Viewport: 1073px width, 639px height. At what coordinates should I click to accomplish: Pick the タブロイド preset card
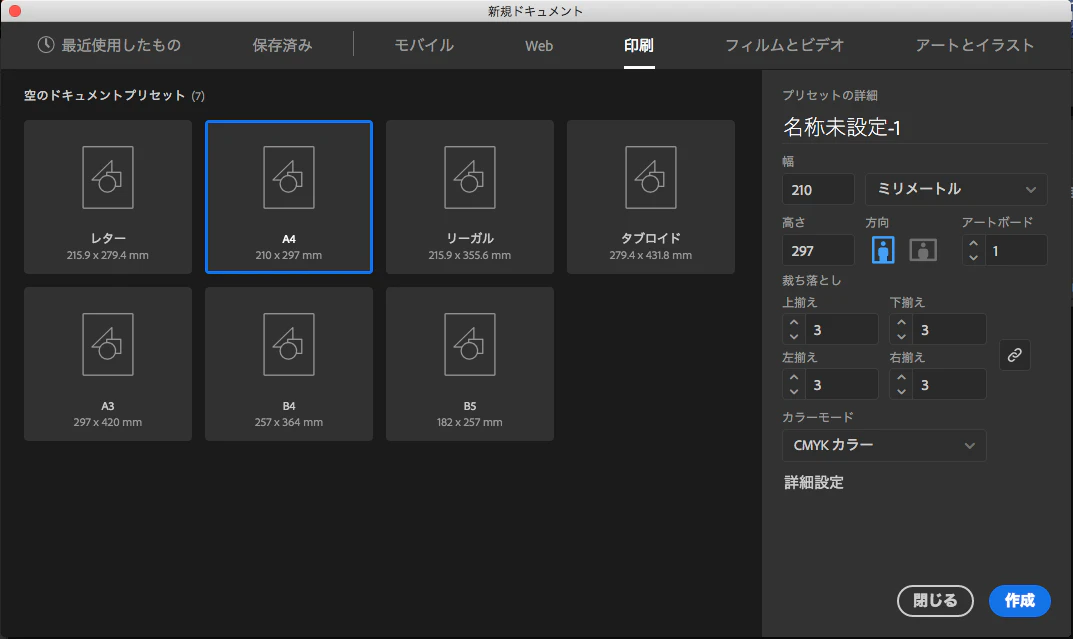point(651,197)
